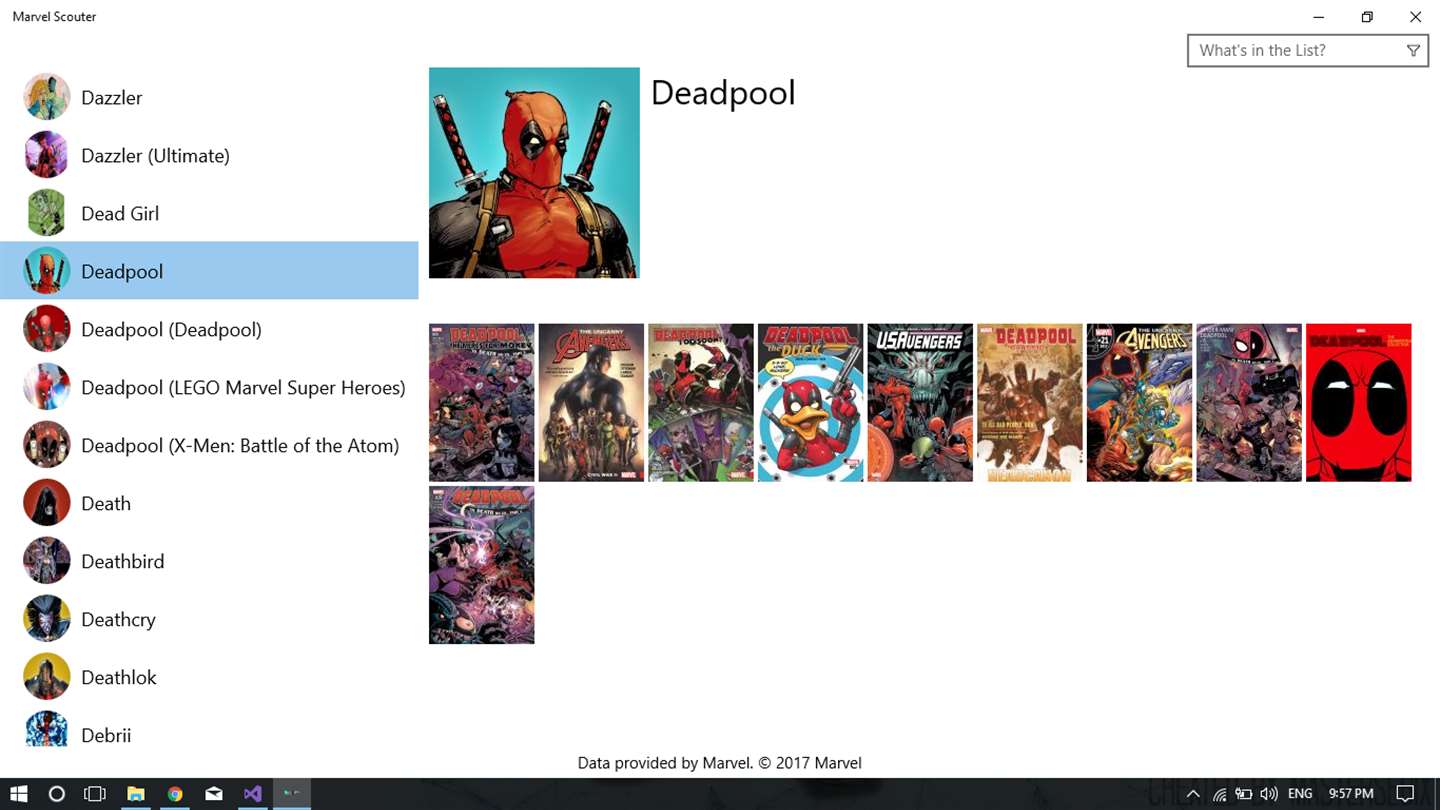Image resolution: width=1440 pixels, height=810 pixels.
Task: Click the "Deadpool" name in selected row
Action: pos(122,272)
